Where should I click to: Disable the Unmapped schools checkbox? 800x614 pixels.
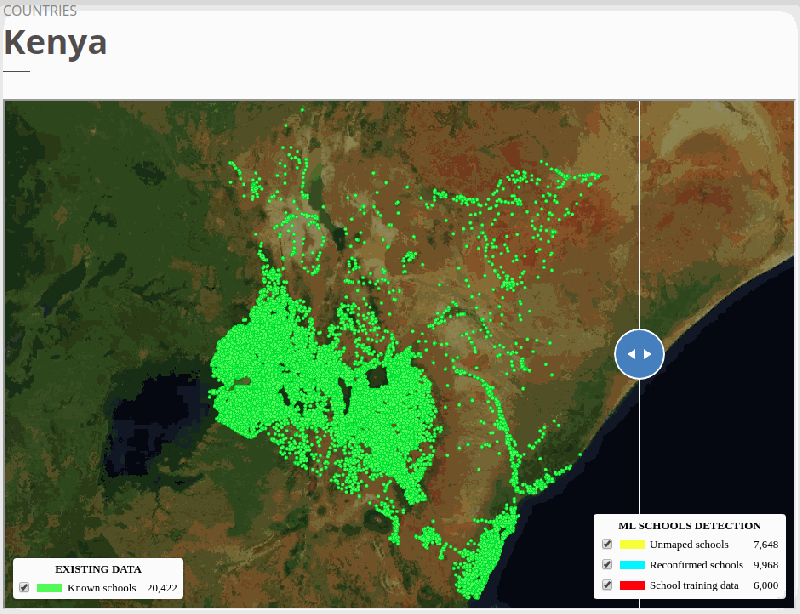[x=605, y=543]
